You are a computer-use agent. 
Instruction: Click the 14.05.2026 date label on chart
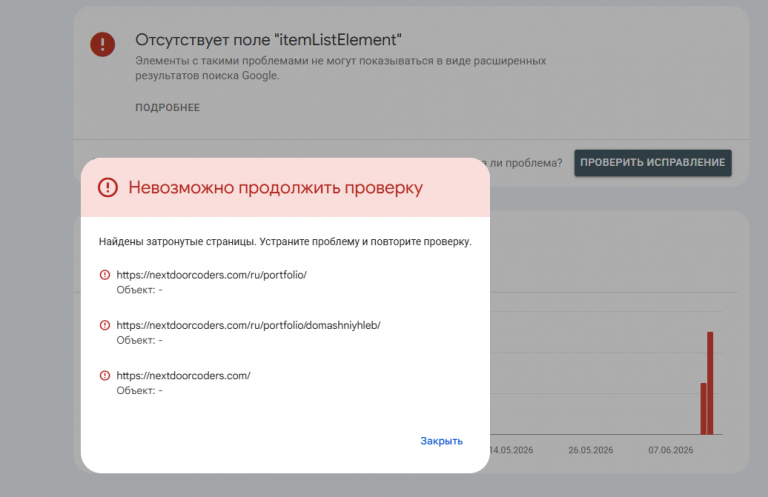(x=511, y=450)
